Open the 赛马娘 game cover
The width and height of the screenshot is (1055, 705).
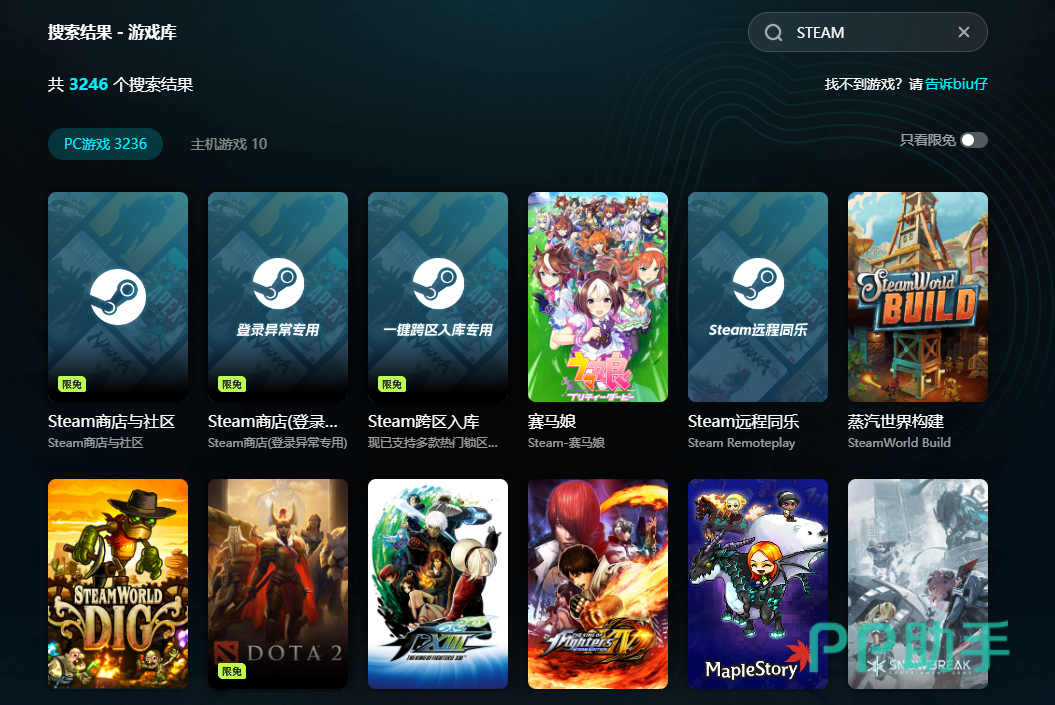pos(597,297)
